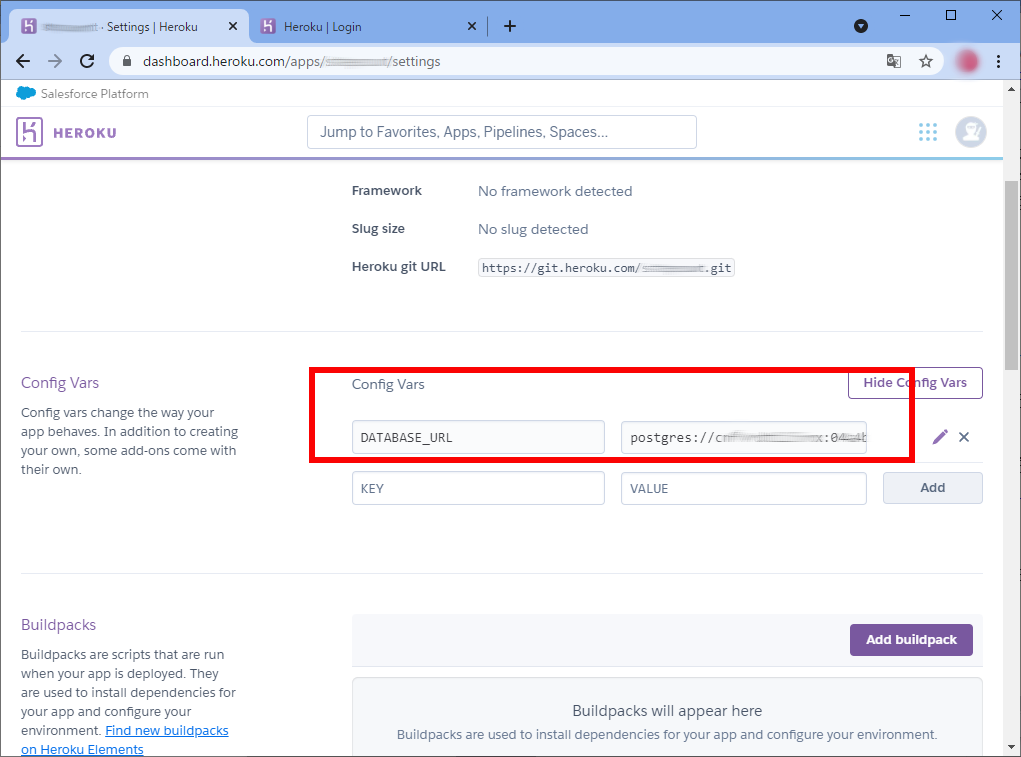Expand the tab search dropdown arrow

click(860, 26)
